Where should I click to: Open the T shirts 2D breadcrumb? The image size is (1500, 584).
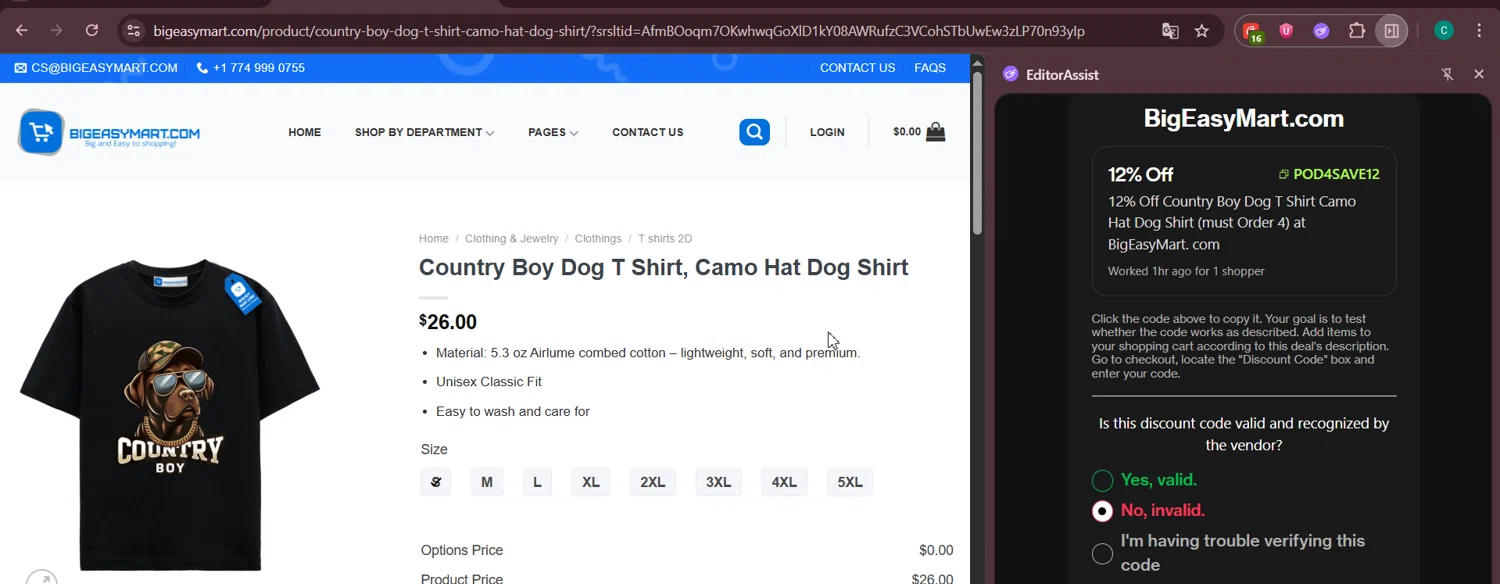(x=665, y=239)
